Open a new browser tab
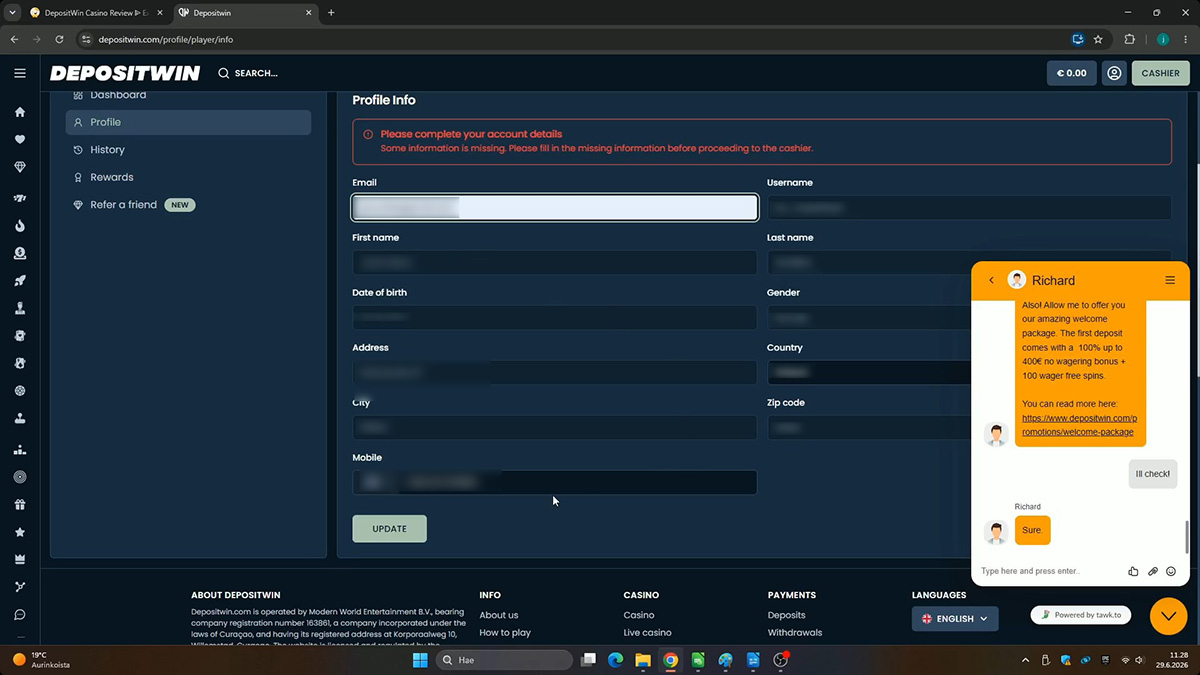Screen dimensions: 1200x675 coord(331,13)
